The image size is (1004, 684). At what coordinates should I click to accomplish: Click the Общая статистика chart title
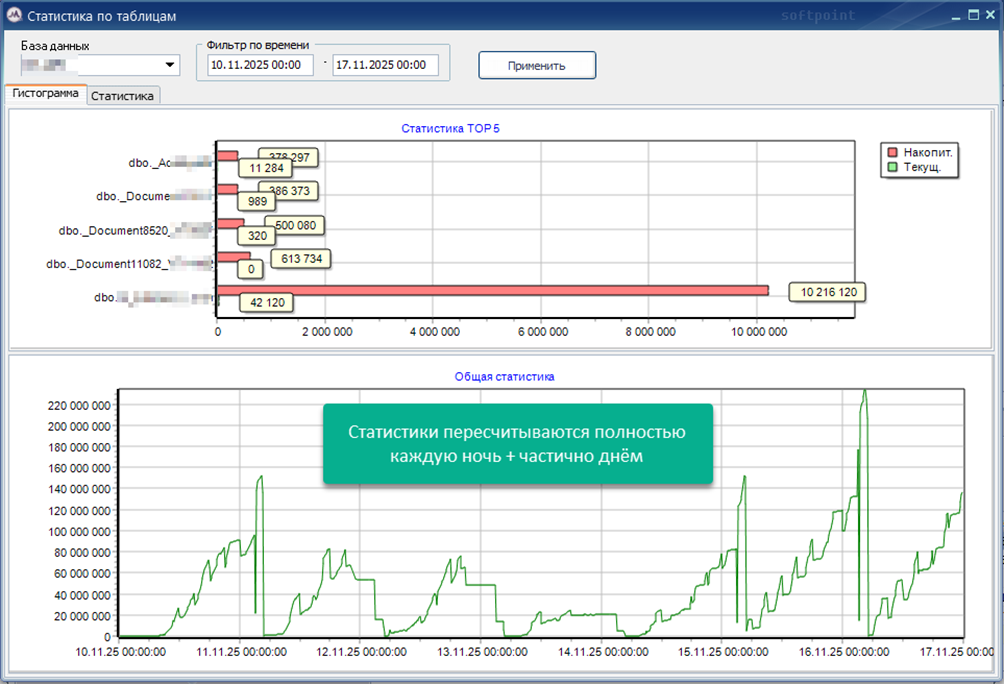[504, 377]
